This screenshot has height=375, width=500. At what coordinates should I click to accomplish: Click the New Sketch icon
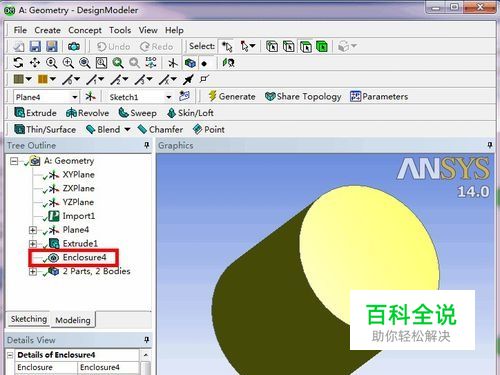(x=184, y=96)
